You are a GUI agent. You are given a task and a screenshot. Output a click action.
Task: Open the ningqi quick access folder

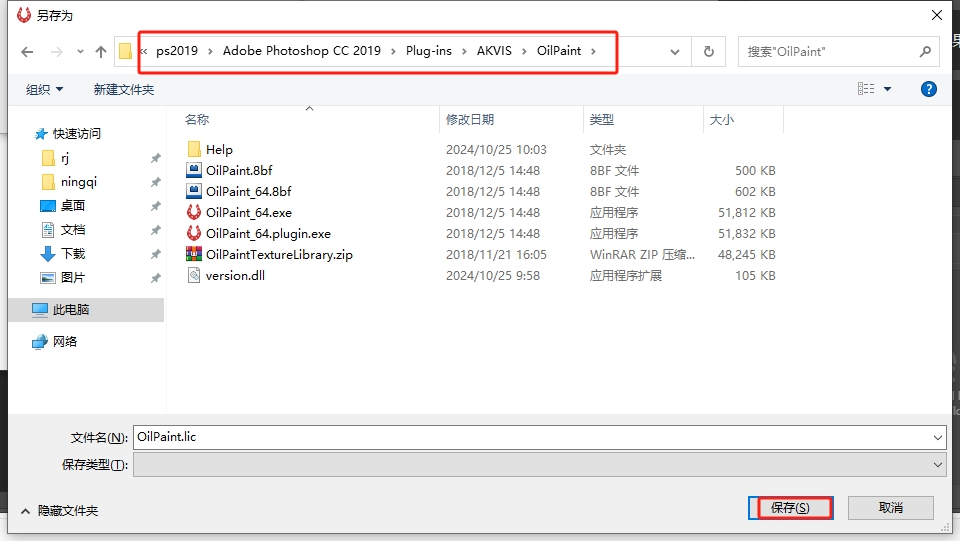(79, 182)
